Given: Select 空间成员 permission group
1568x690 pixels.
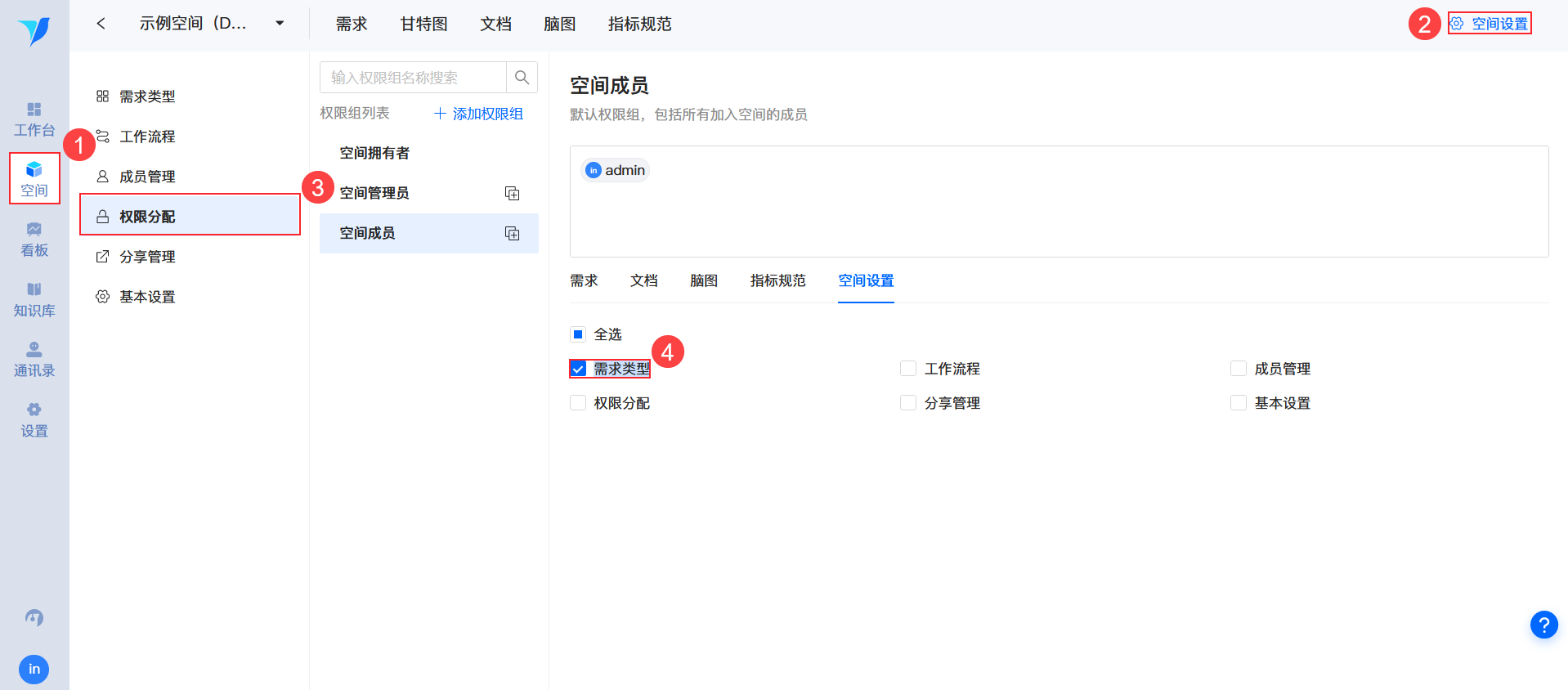Looking at the screenshot, I should tap(429, 233).
